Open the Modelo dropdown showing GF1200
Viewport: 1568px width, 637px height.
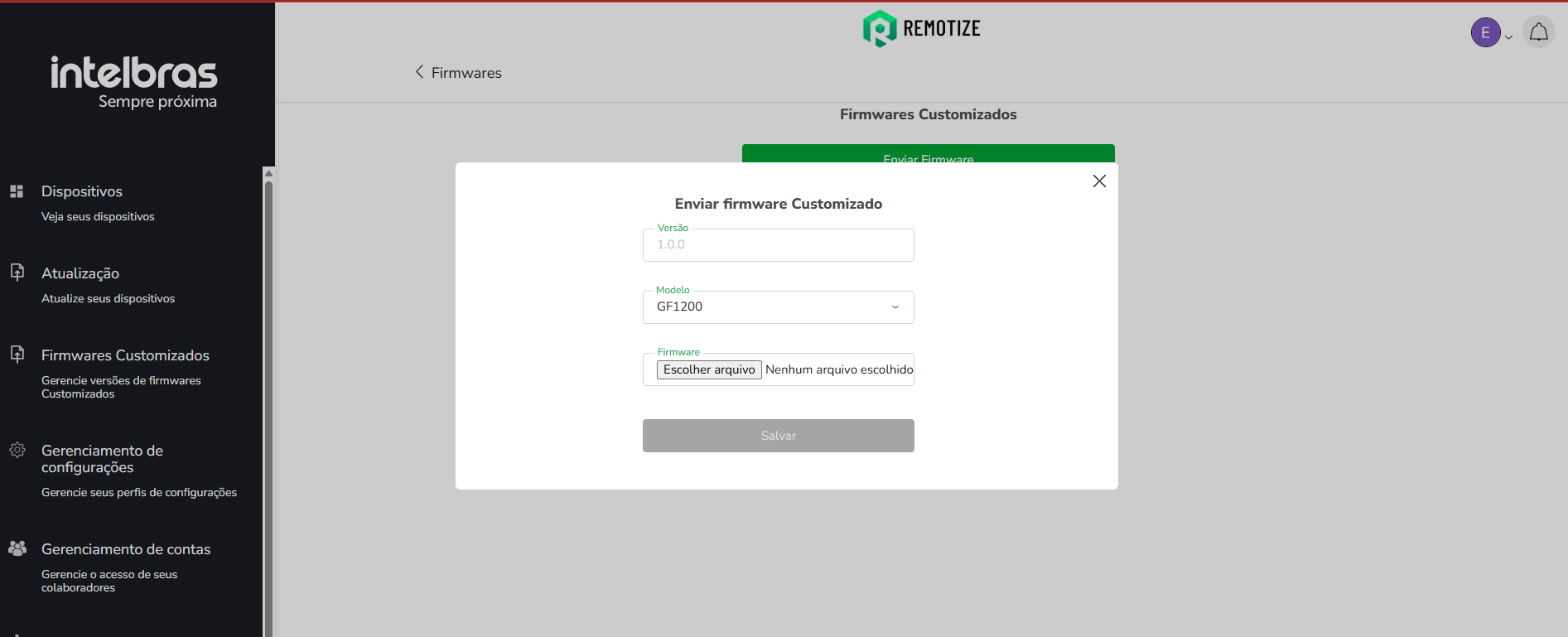777,306
